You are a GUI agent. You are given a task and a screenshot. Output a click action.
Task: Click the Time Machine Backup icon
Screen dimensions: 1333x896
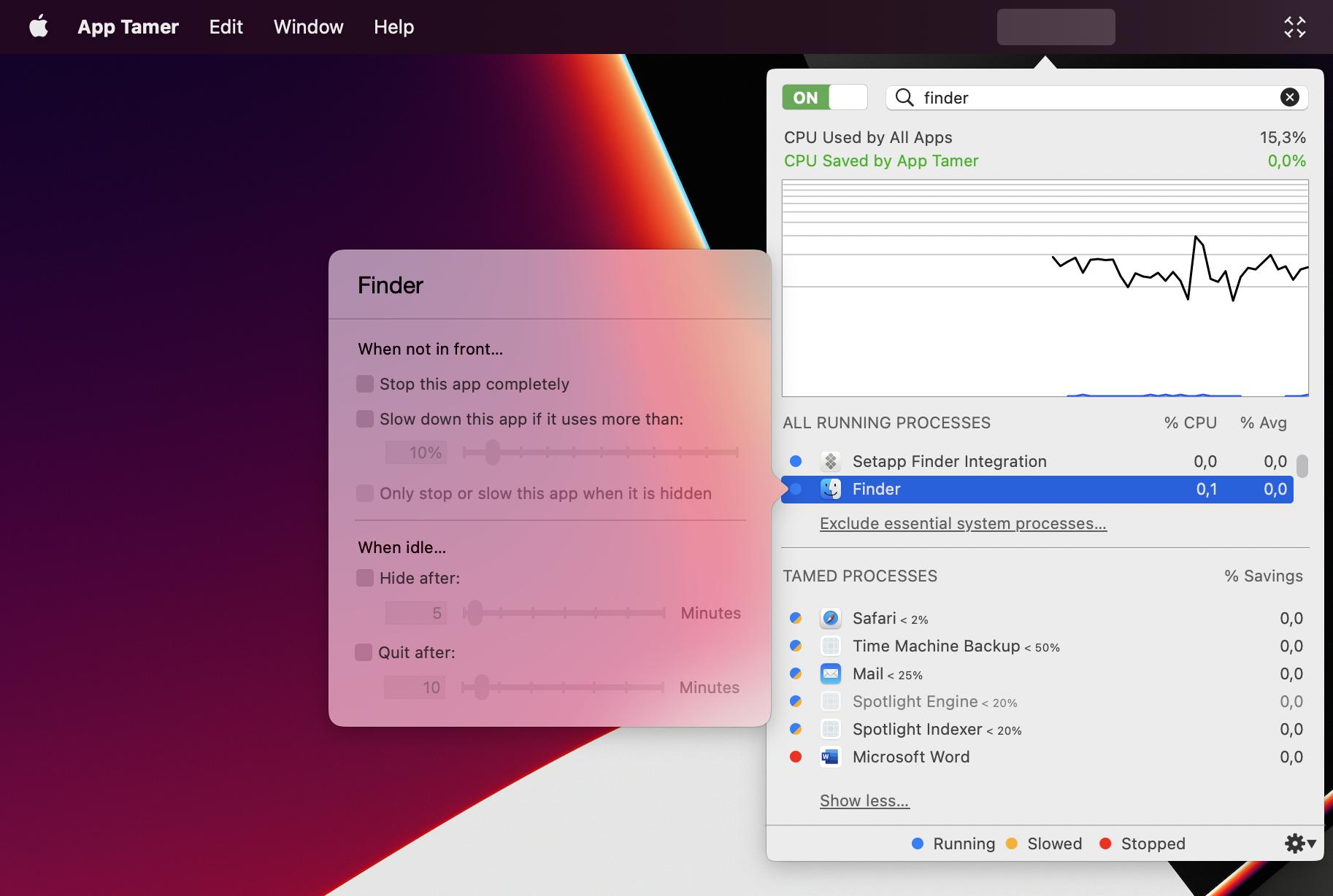click(831, 646)
